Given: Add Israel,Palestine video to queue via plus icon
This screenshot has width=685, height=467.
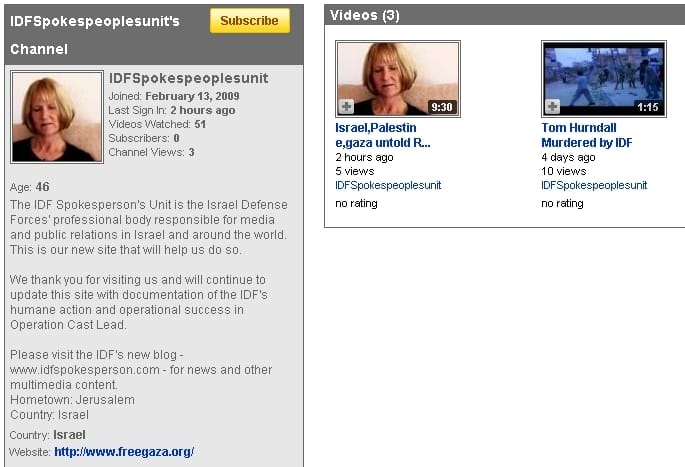Looking at the screenshot, I should pyautogui.click(x=346, y=106).
